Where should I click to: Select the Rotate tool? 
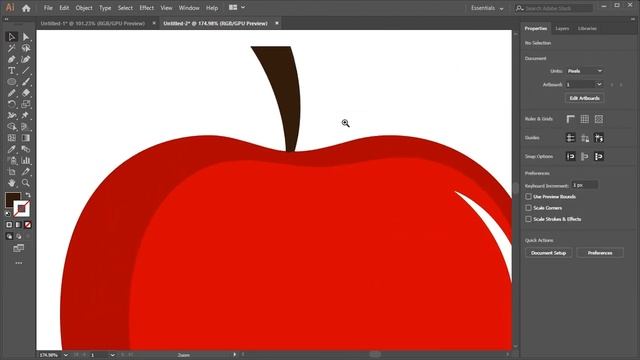point(12,104)
